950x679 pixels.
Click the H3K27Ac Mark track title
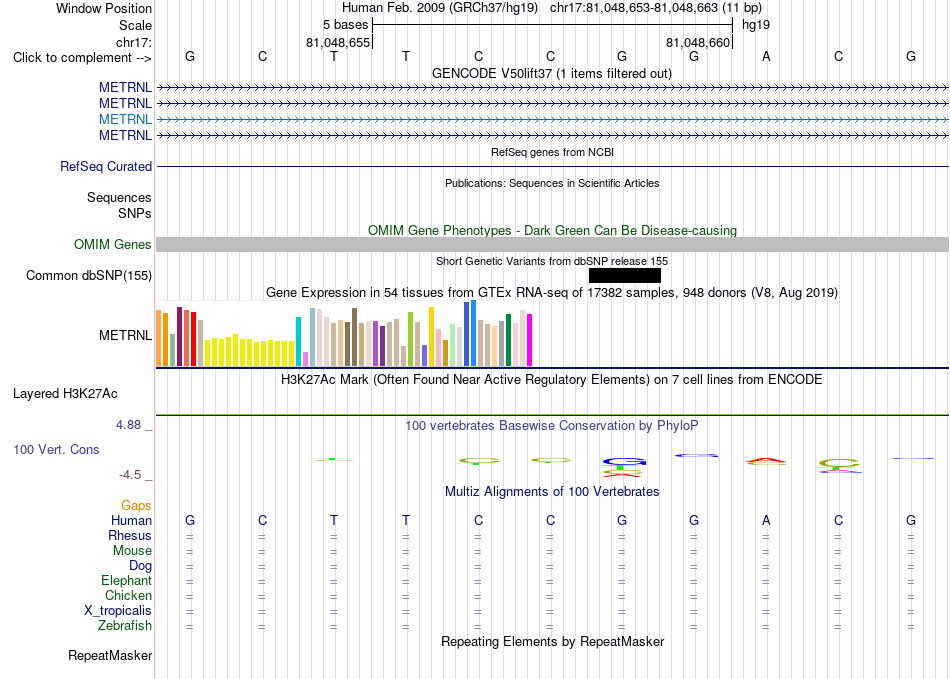point(552,380)
